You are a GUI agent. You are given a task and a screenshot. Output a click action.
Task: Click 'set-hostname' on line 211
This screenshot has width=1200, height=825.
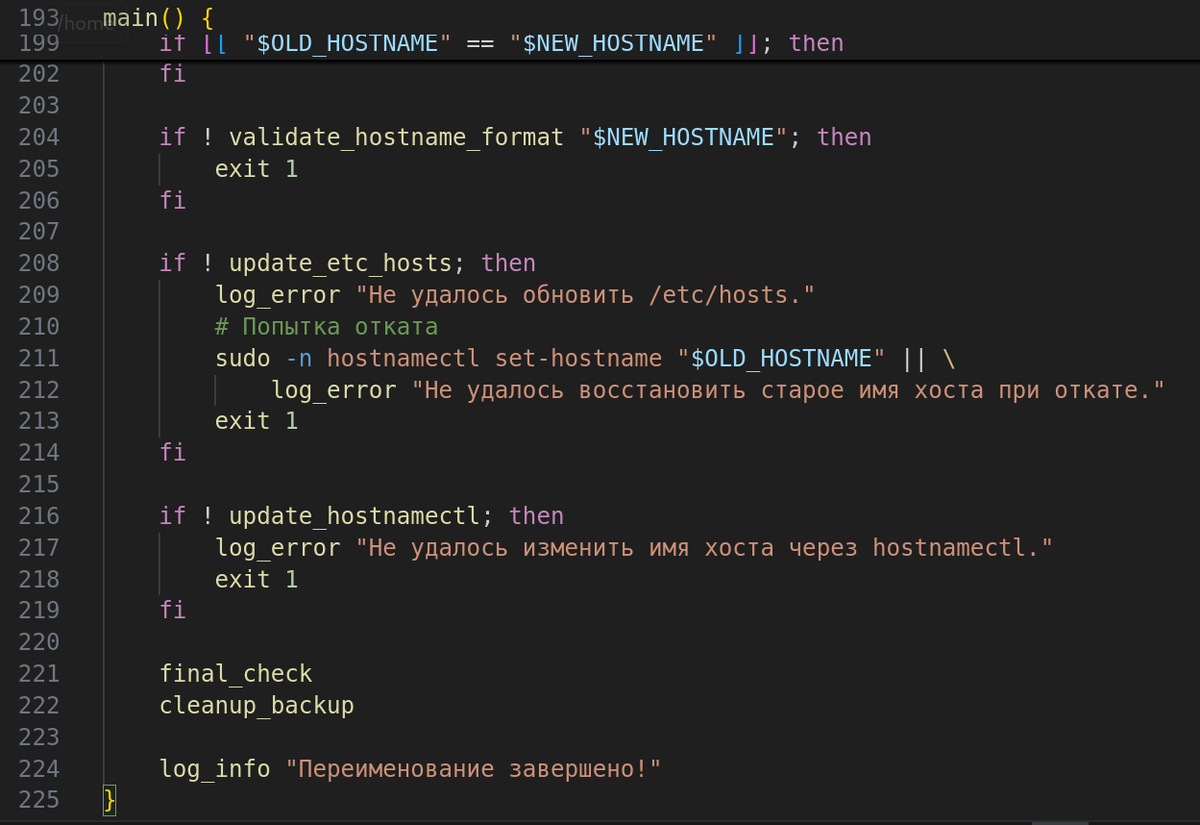[x=579, y=358]
